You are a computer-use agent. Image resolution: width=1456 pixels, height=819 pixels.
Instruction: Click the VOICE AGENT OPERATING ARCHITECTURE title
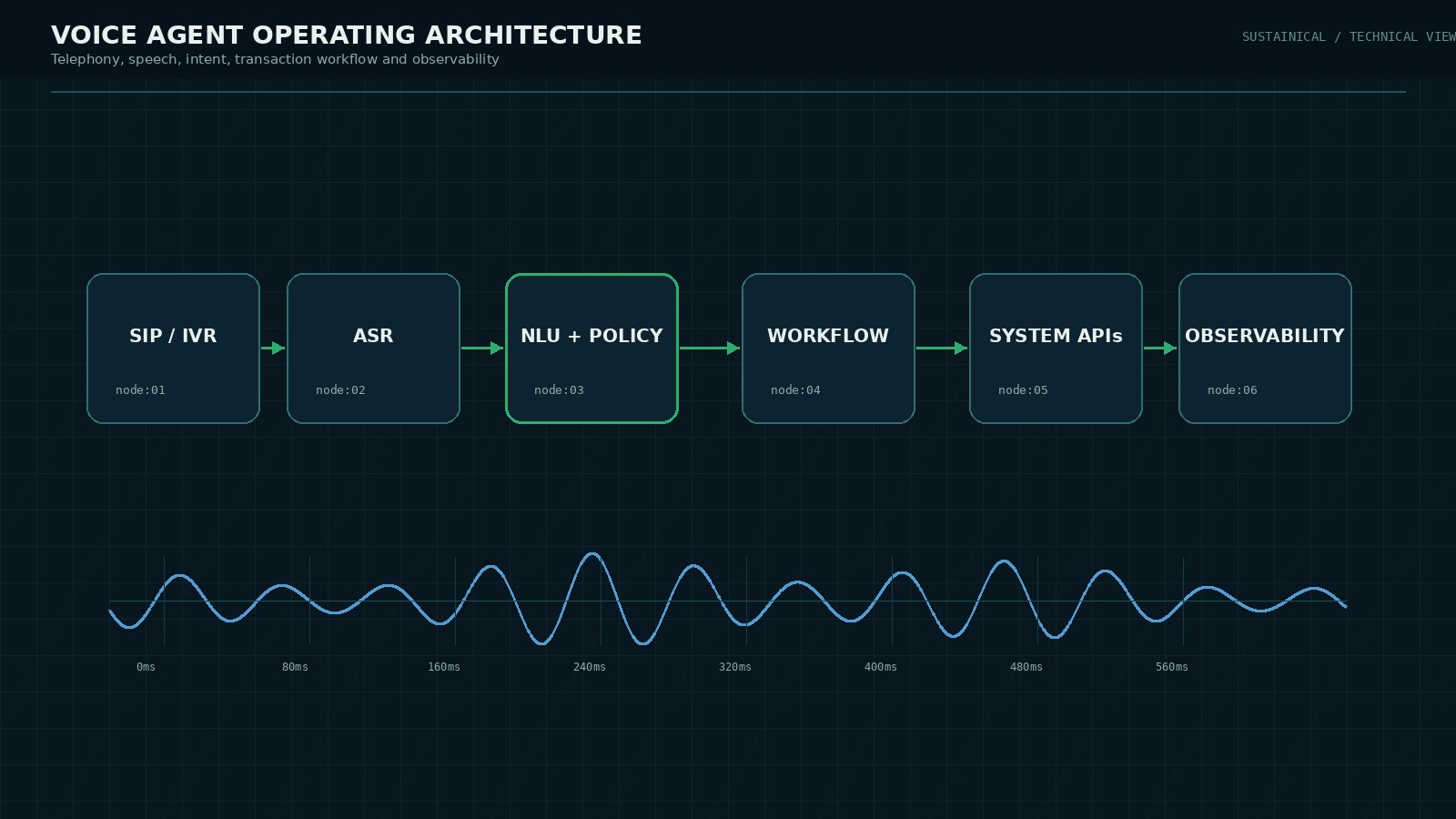pos(347,35)
